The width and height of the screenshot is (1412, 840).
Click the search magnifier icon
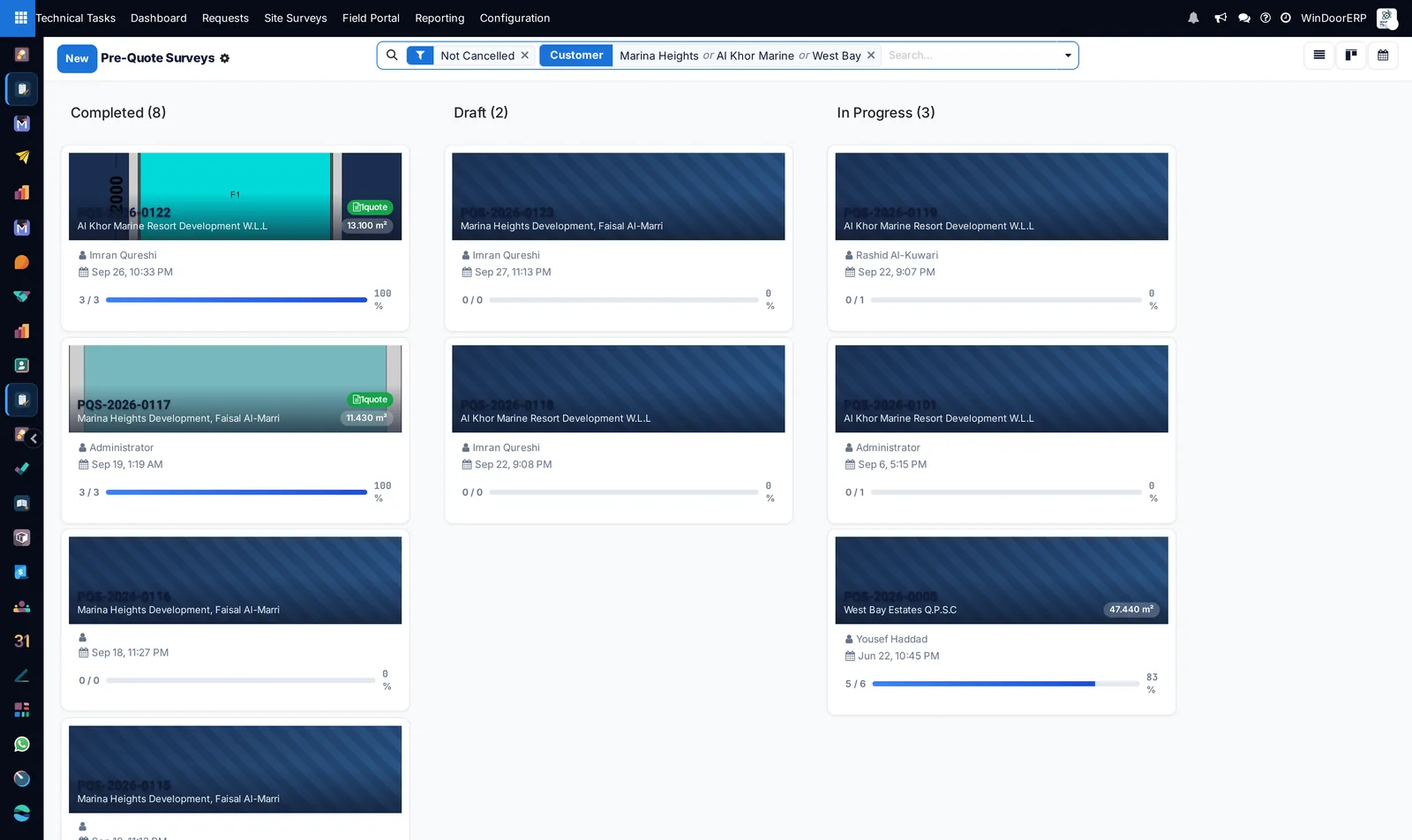pyautogui.click(x=392, y=55)
